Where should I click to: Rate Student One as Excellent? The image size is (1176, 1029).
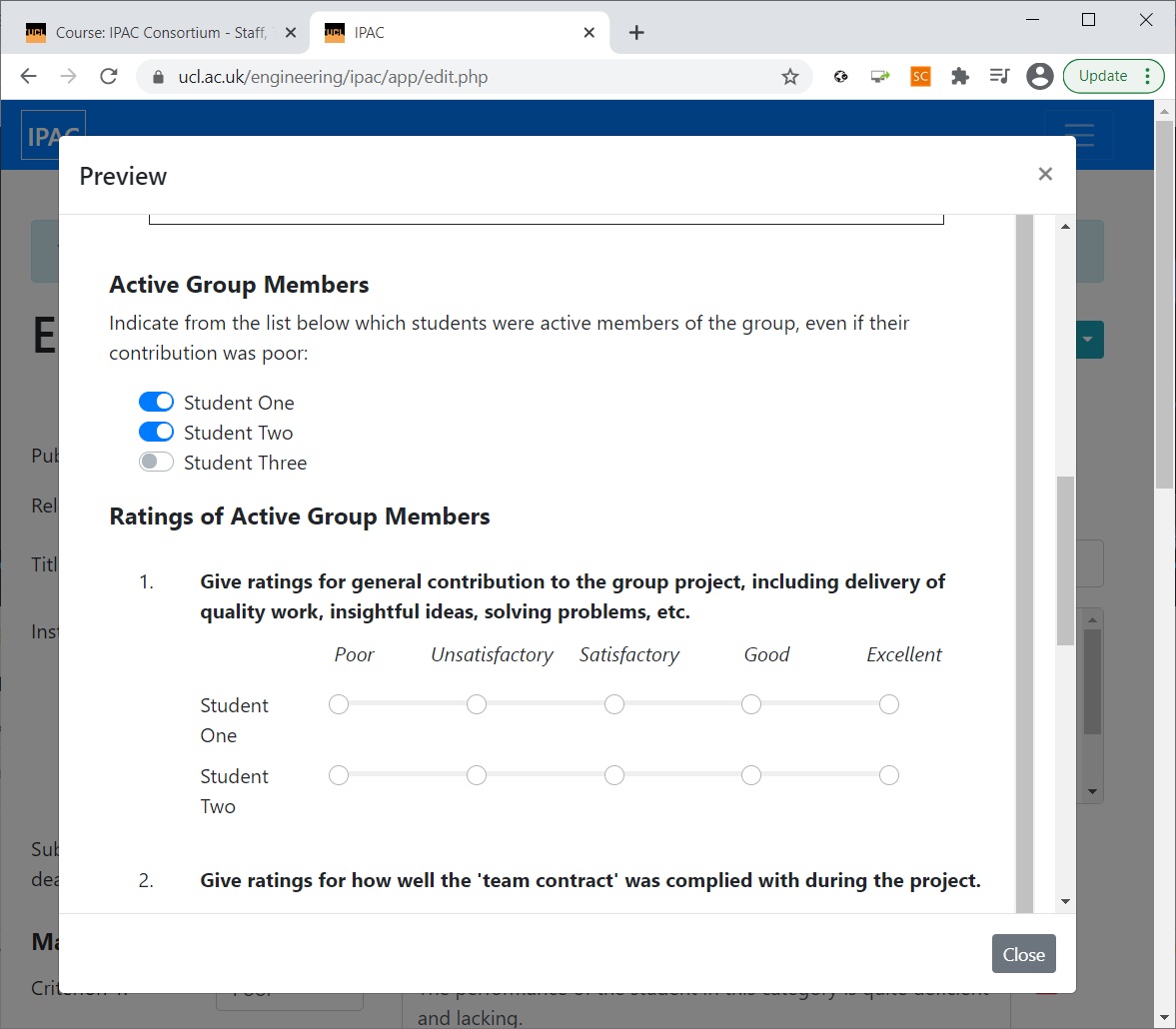pos(889,704)
